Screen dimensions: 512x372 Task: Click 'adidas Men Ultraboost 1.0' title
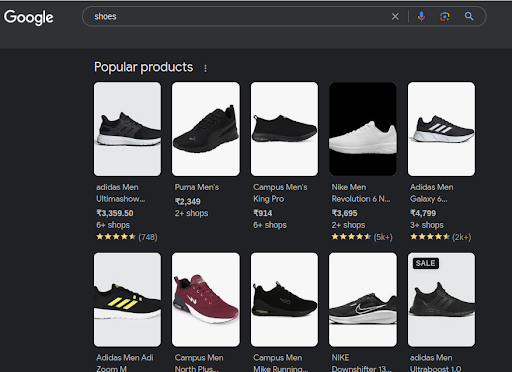point(436,363)
